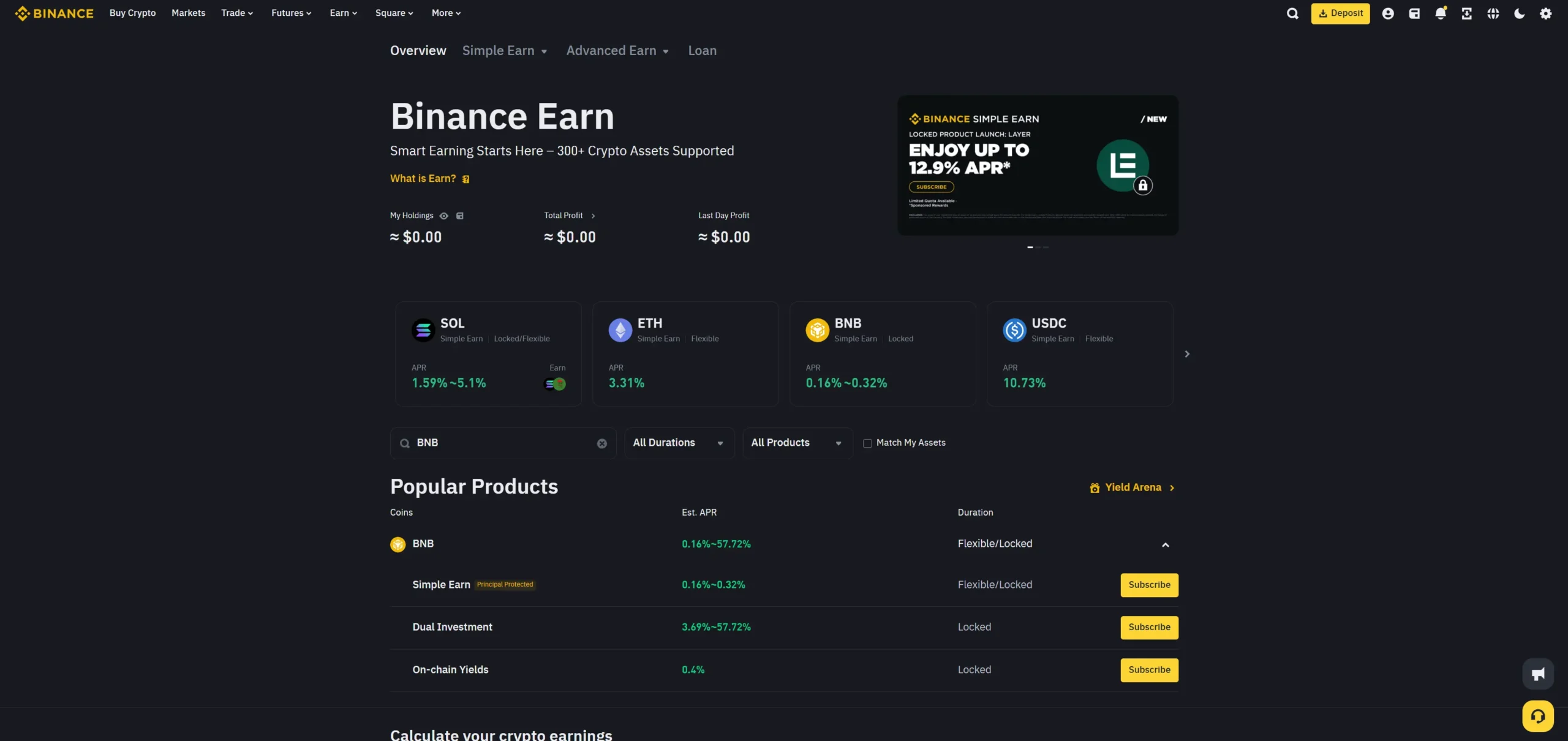Image resolution: width=1568 pixels, height=741 pixels.
Task: Open the wallet icon in the header
Action: coord(1414,13)
